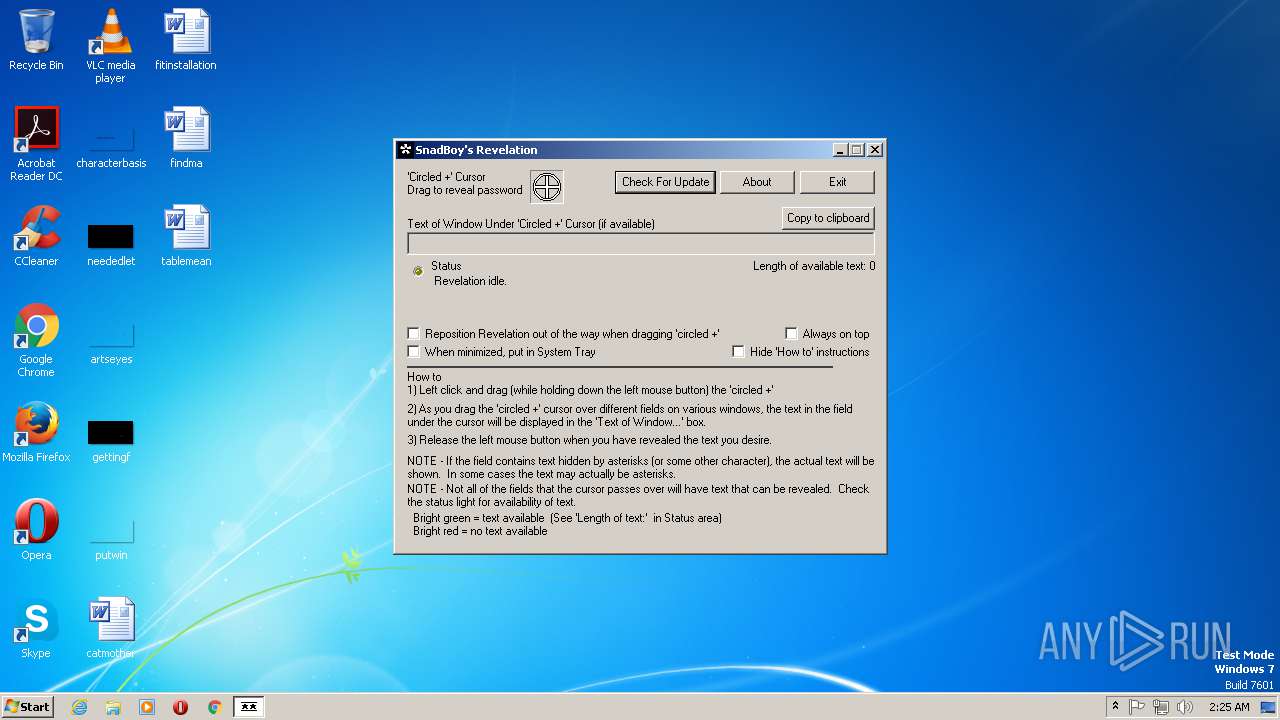The image size is (1280, 720).
Task: Select the Opera desktop shortcut
Action: 36,530
